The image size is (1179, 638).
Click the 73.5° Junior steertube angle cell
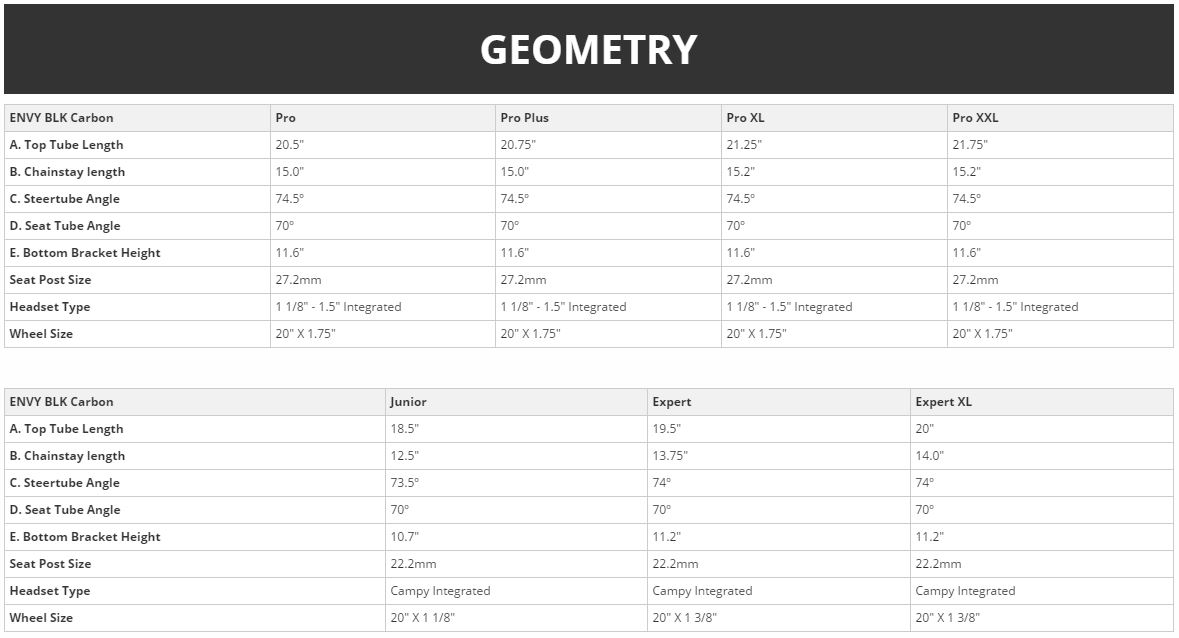(405, 483)
